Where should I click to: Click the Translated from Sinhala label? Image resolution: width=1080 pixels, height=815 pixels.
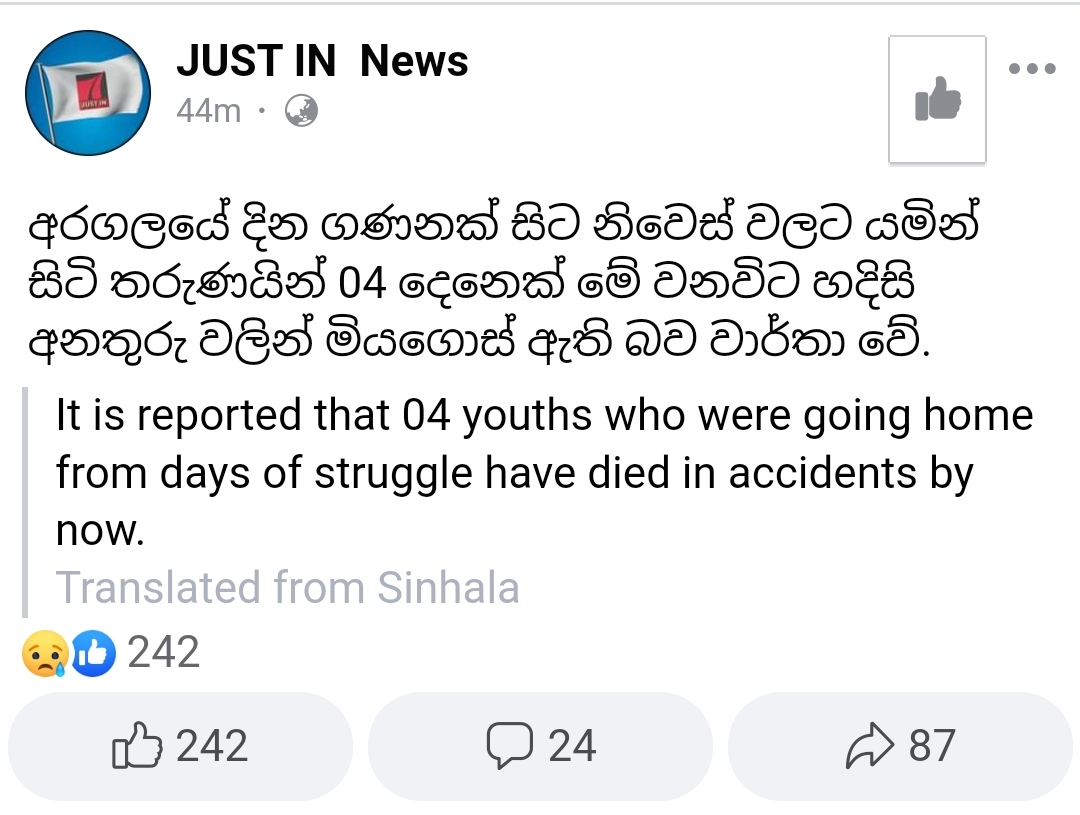(x=287, y=588)
